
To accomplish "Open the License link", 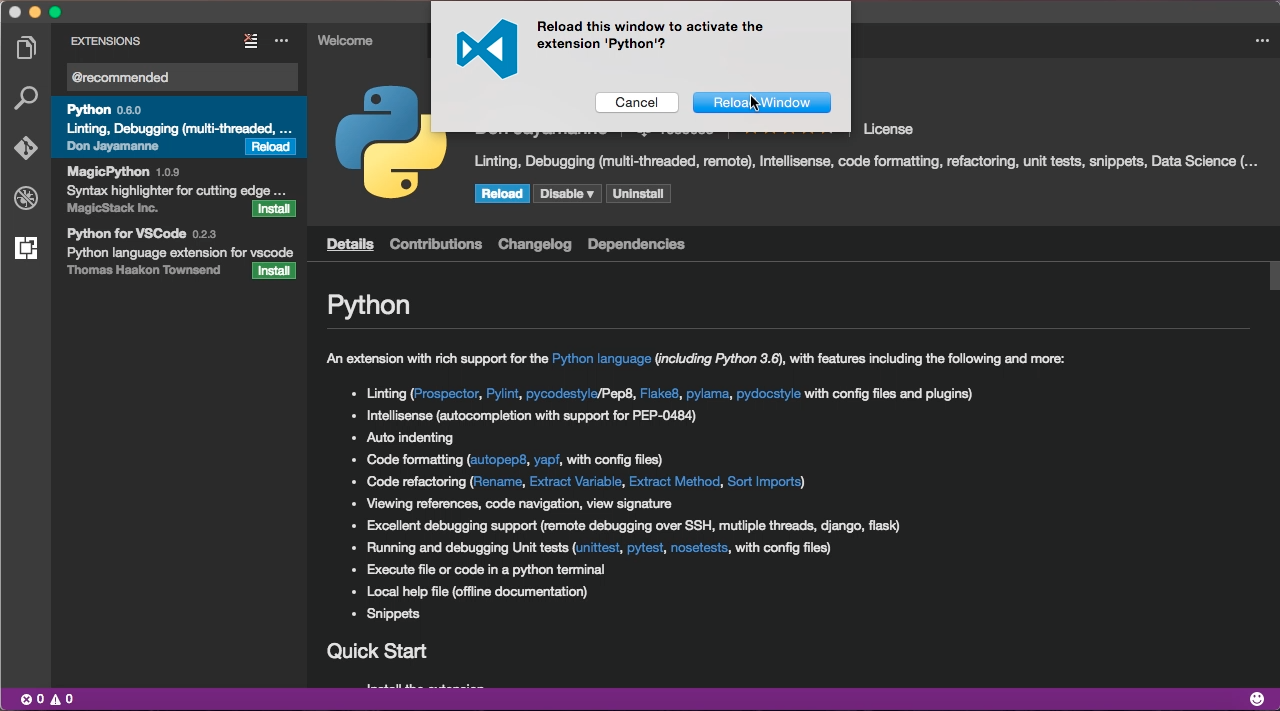I will tap(888, 129).
